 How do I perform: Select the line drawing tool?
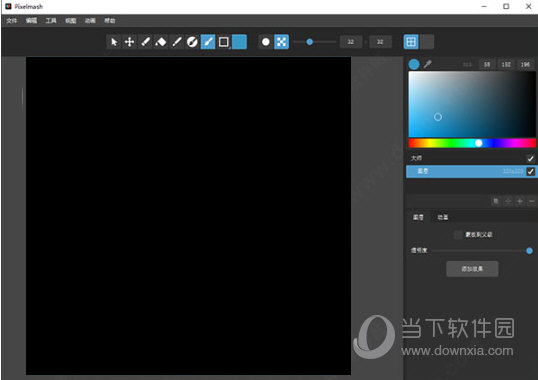tap(176, 42)
